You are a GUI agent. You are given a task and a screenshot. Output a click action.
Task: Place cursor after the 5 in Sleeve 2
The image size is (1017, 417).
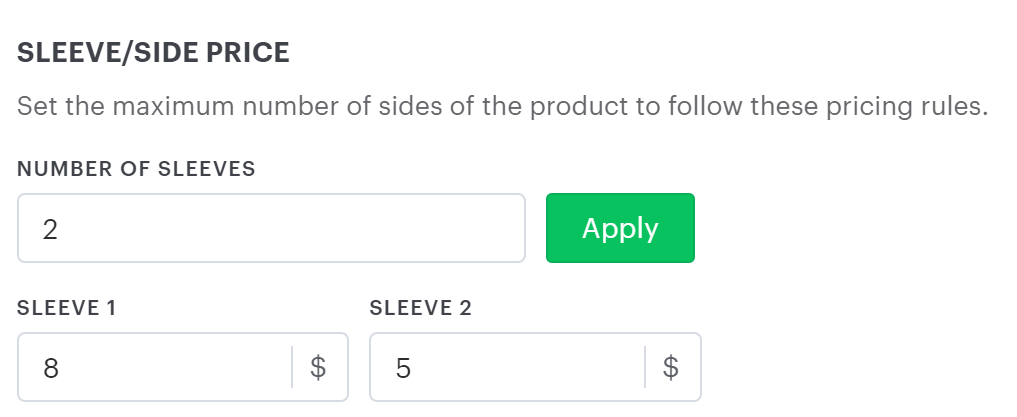[412, 368]
